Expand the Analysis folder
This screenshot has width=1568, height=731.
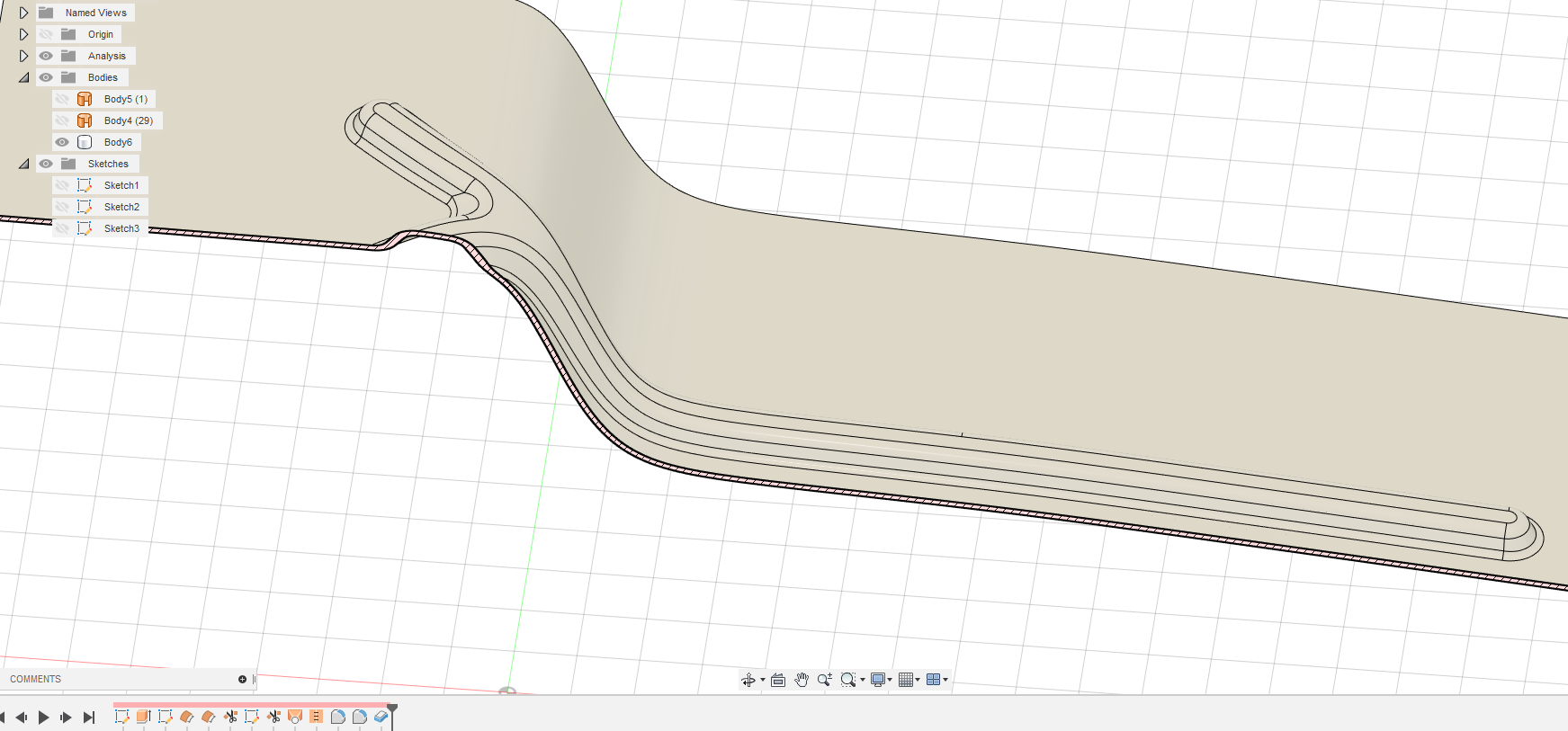click(x=24, y=56)
